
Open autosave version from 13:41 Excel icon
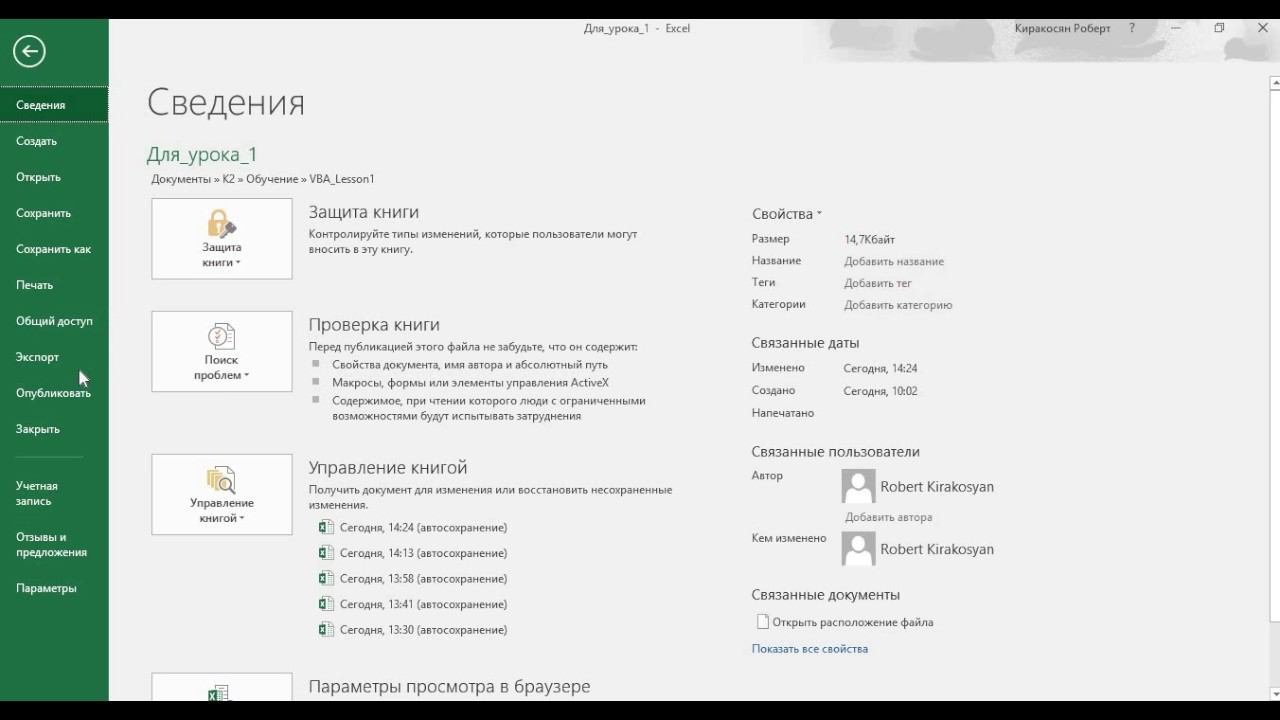(x=325, y=604)
